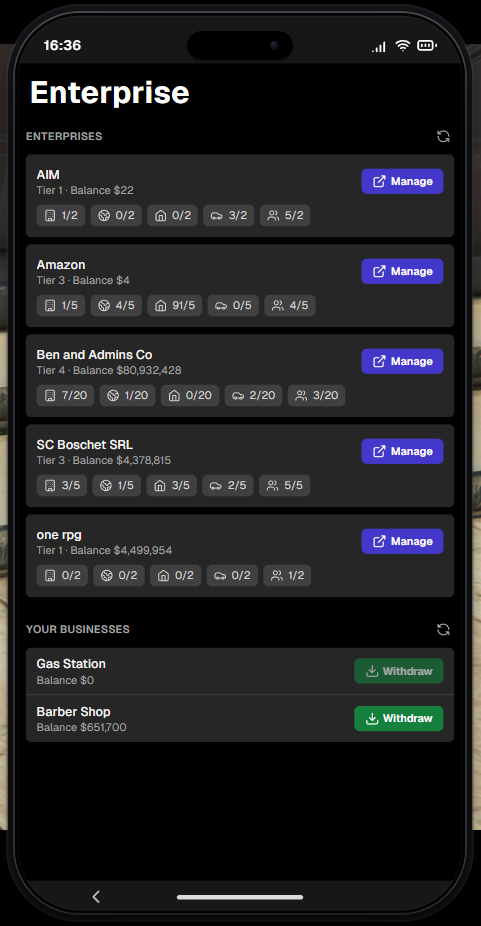Manage Ben and Admins Co
This screenshot has width=481, height=926.
click(402, 361)
